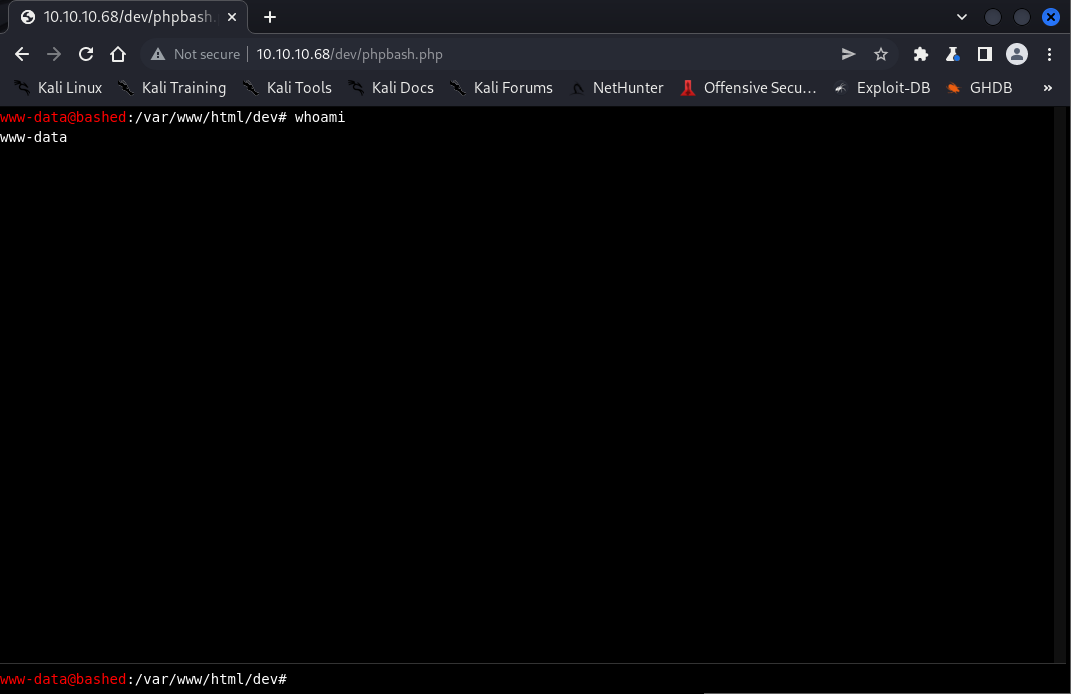The width and height of the screenshot is (1071, 694).
Task: Open the tab search dropdown arrow
Action: coord(962,17)
